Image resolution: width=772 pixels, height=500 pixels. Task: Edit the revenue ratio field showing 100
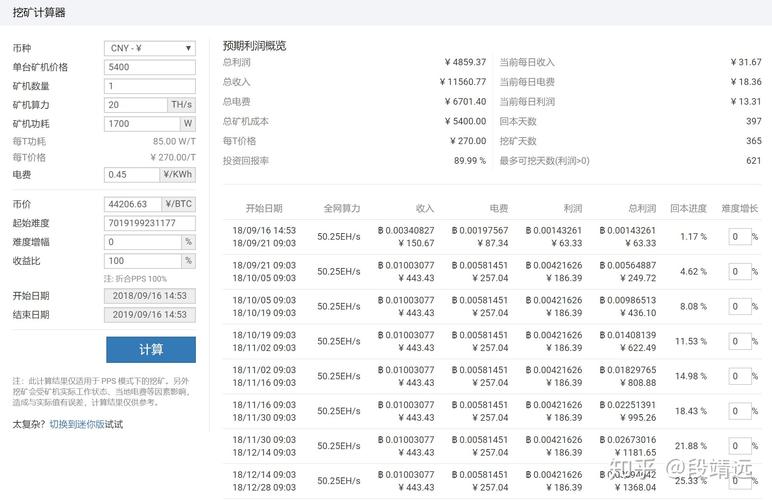142,261
